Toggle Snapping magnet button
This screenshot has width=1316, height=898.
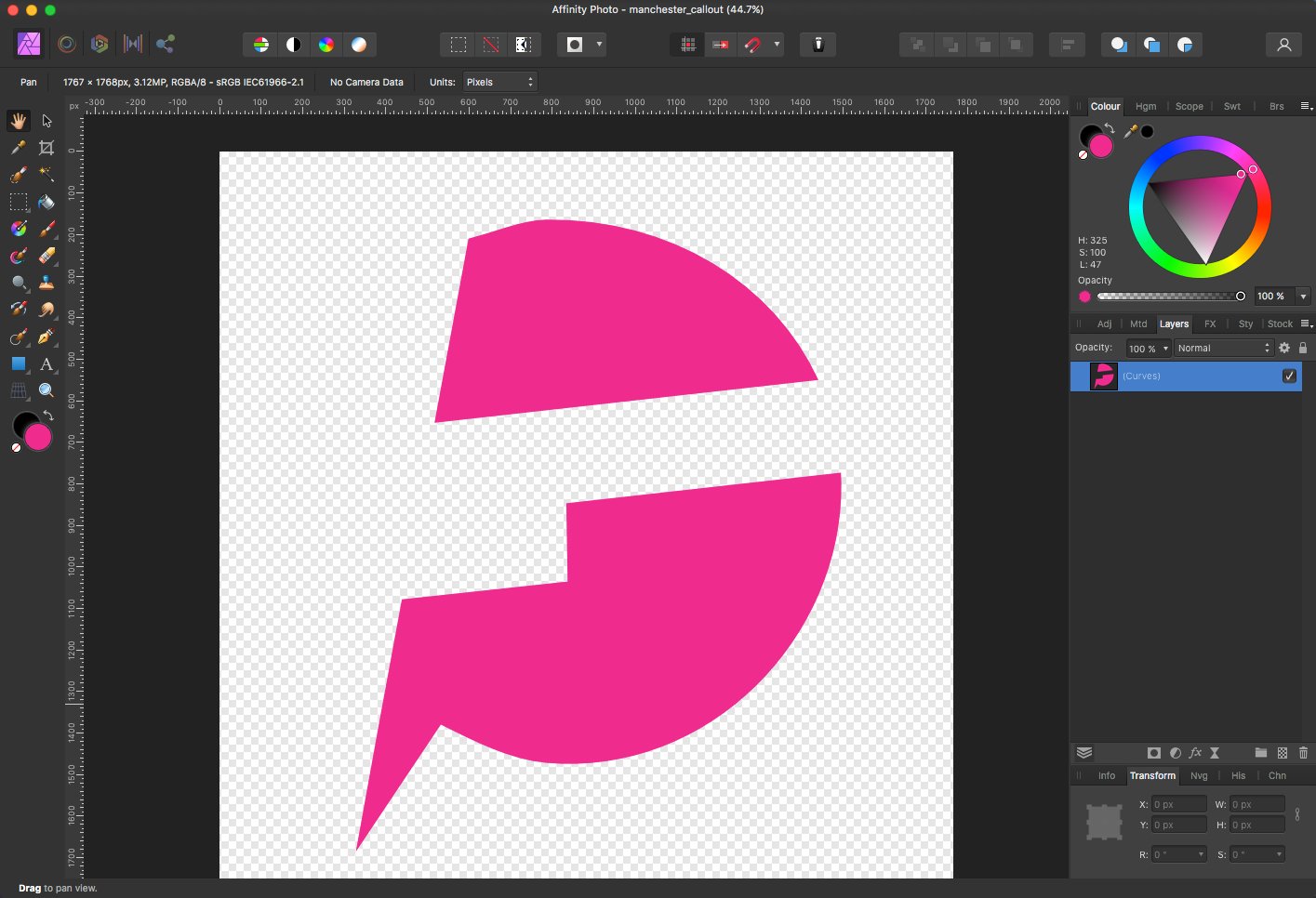753,45
